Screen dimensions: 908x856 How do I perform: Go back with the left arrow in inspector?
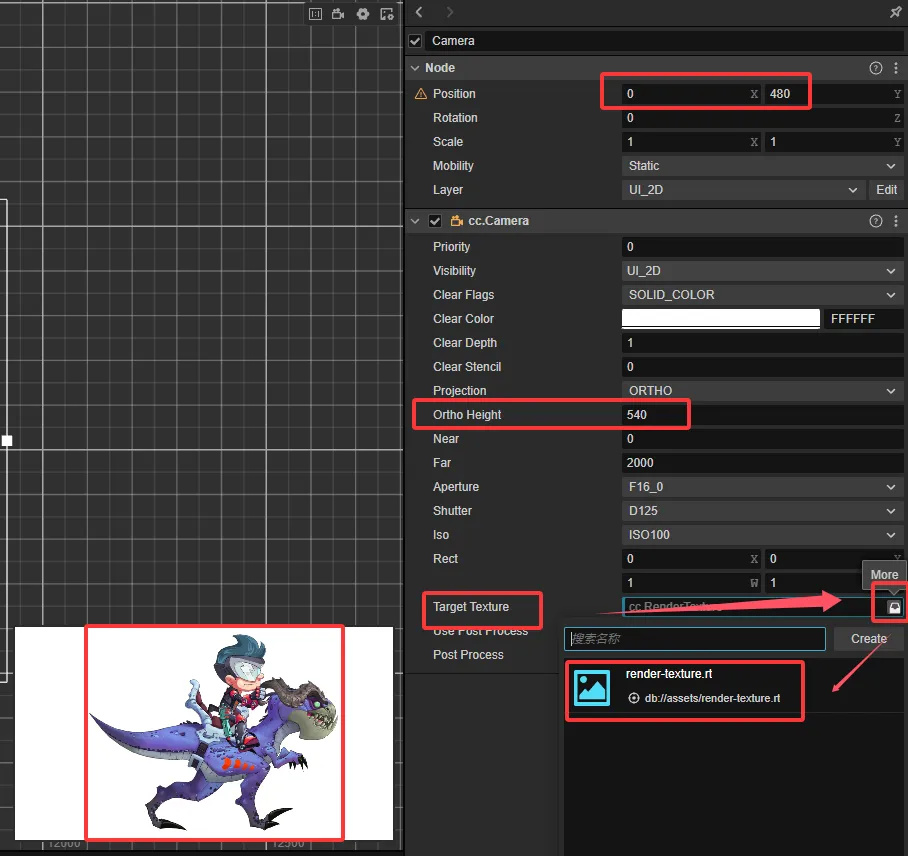click(420, 12)
